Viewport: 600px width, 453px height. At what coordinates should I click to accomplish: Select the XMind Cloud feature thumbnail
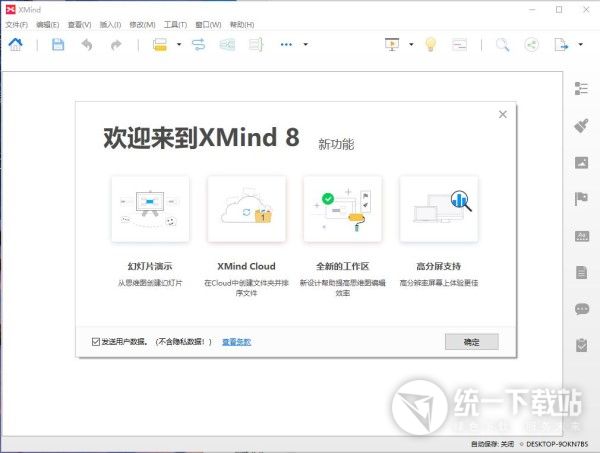click(x=246, y=209)
